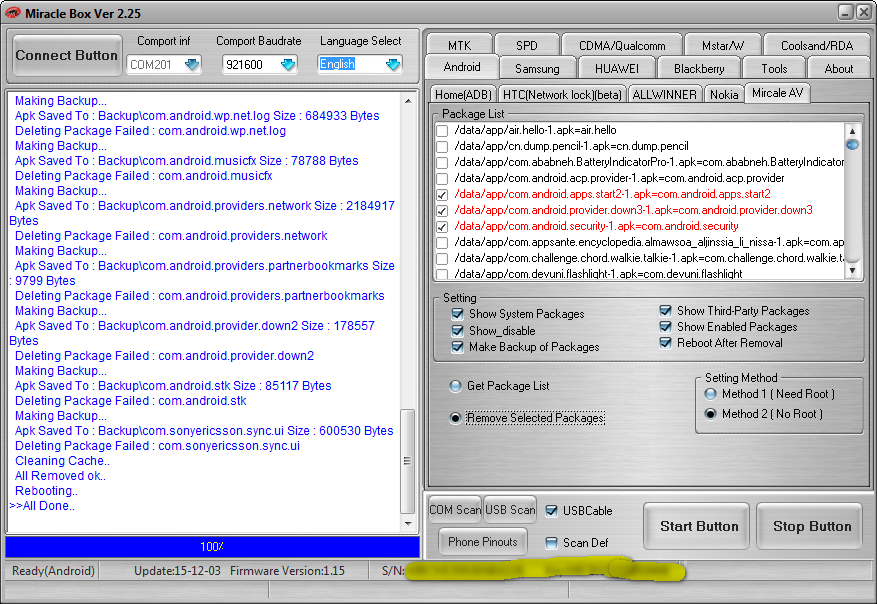Image resolution: width=877 pixels, height=604 pixels.
Task: Toggle Show_disable checkbox
Action: [x=458, y=331]
